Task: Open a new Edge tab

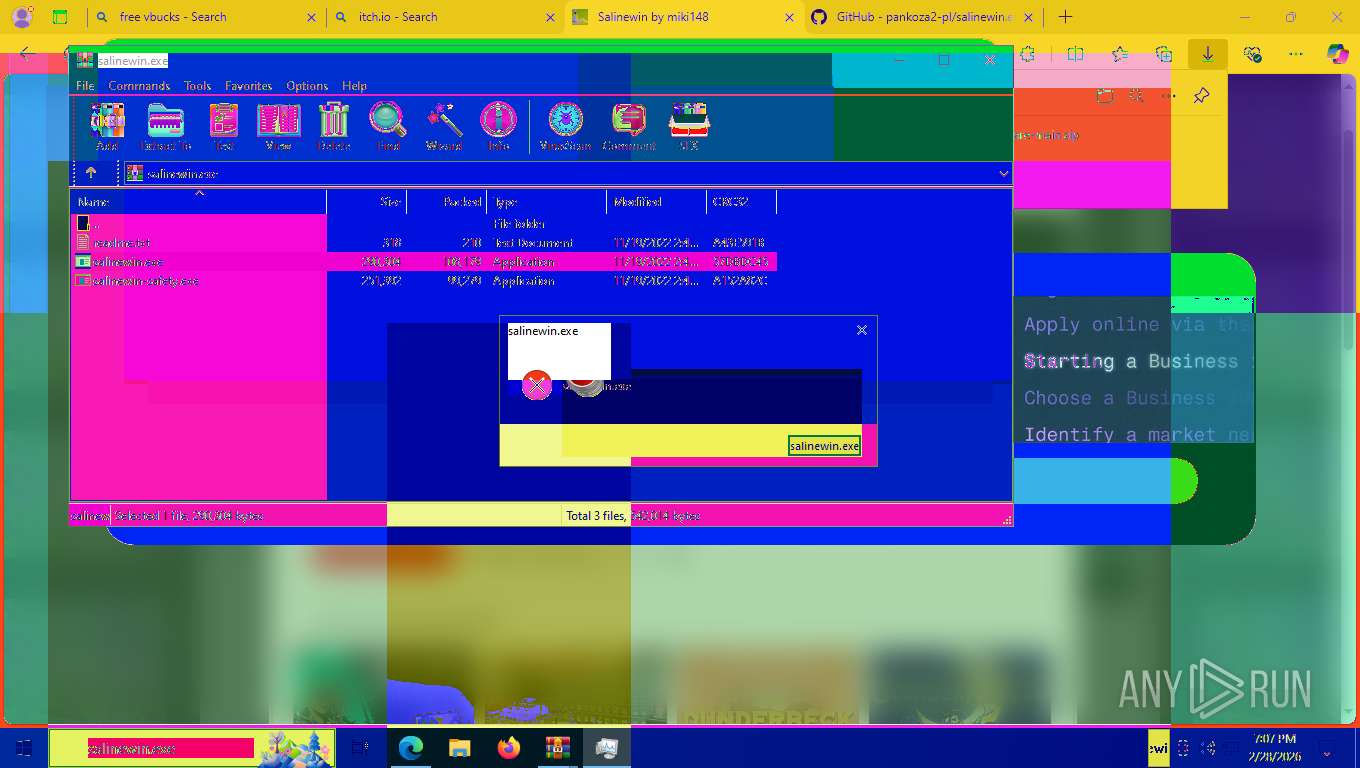Action: [1065, 17]
